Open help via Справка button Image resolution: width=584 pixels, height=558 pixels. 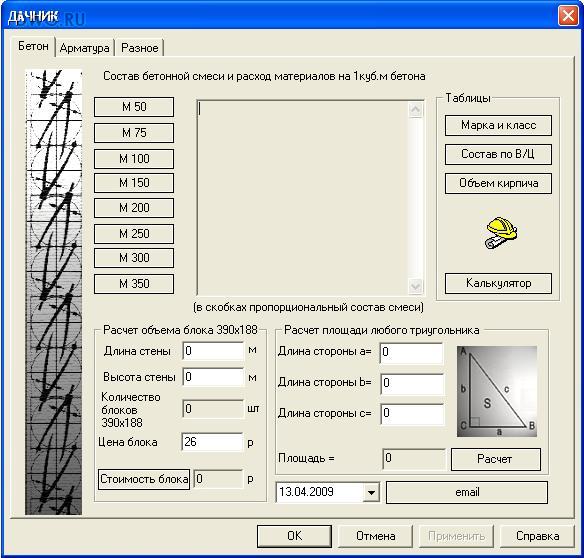tap(537, 536)
